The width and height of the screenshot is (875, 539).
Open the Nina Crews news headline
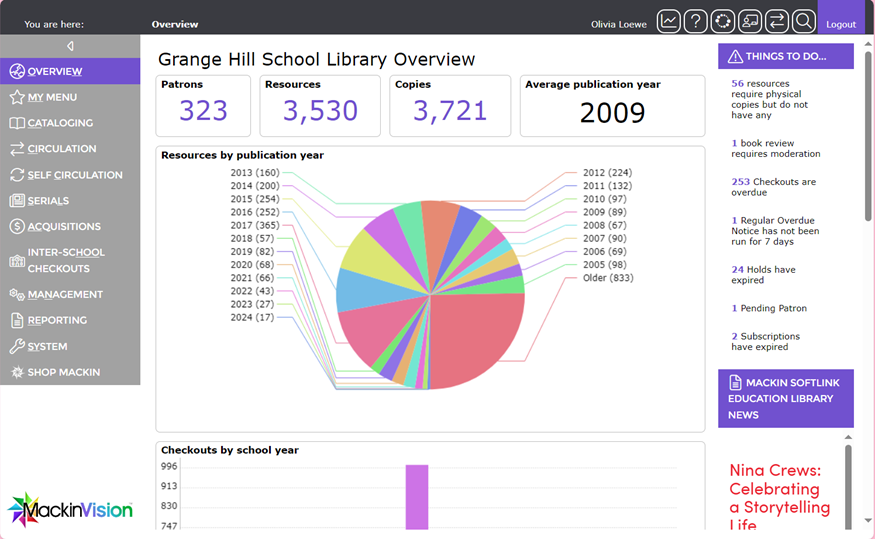(780, 497)
